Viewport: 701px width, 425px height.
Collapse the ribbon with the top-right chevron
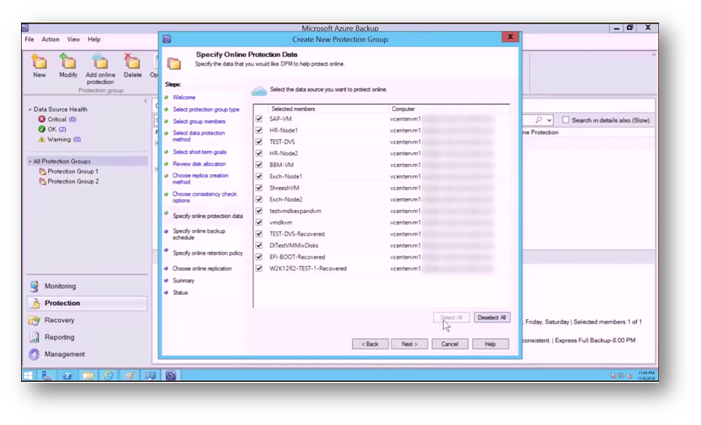[x=653, y=55]
